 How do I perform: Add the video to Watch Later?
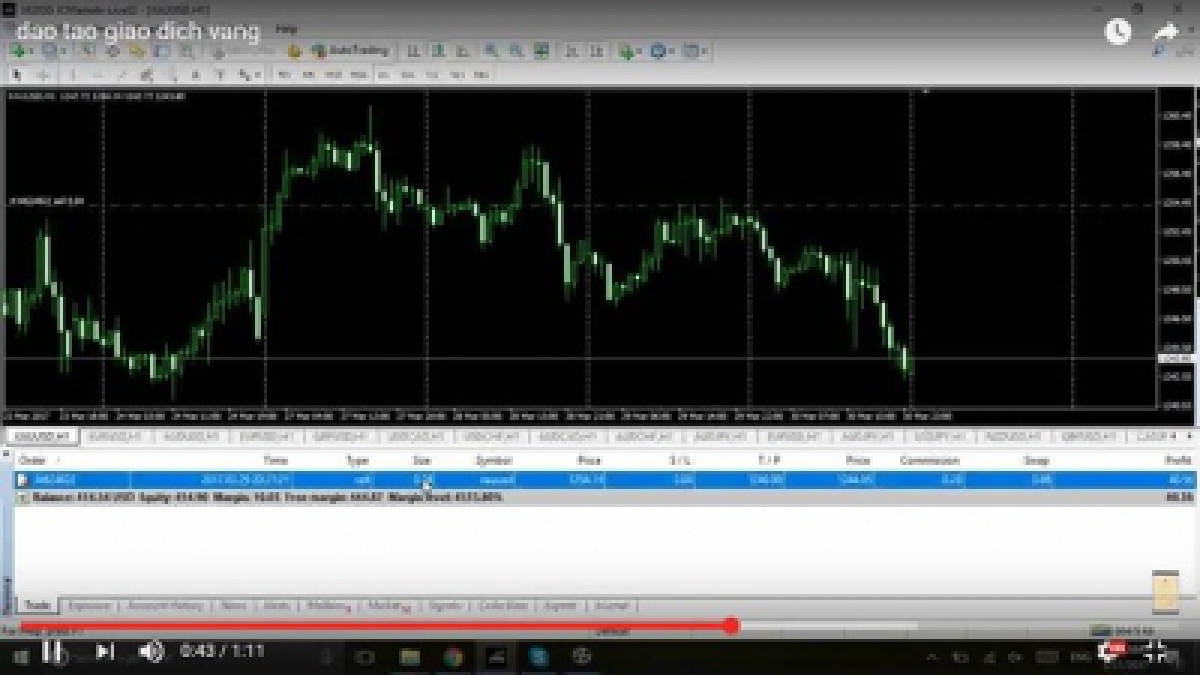[x=1117, y=32]
